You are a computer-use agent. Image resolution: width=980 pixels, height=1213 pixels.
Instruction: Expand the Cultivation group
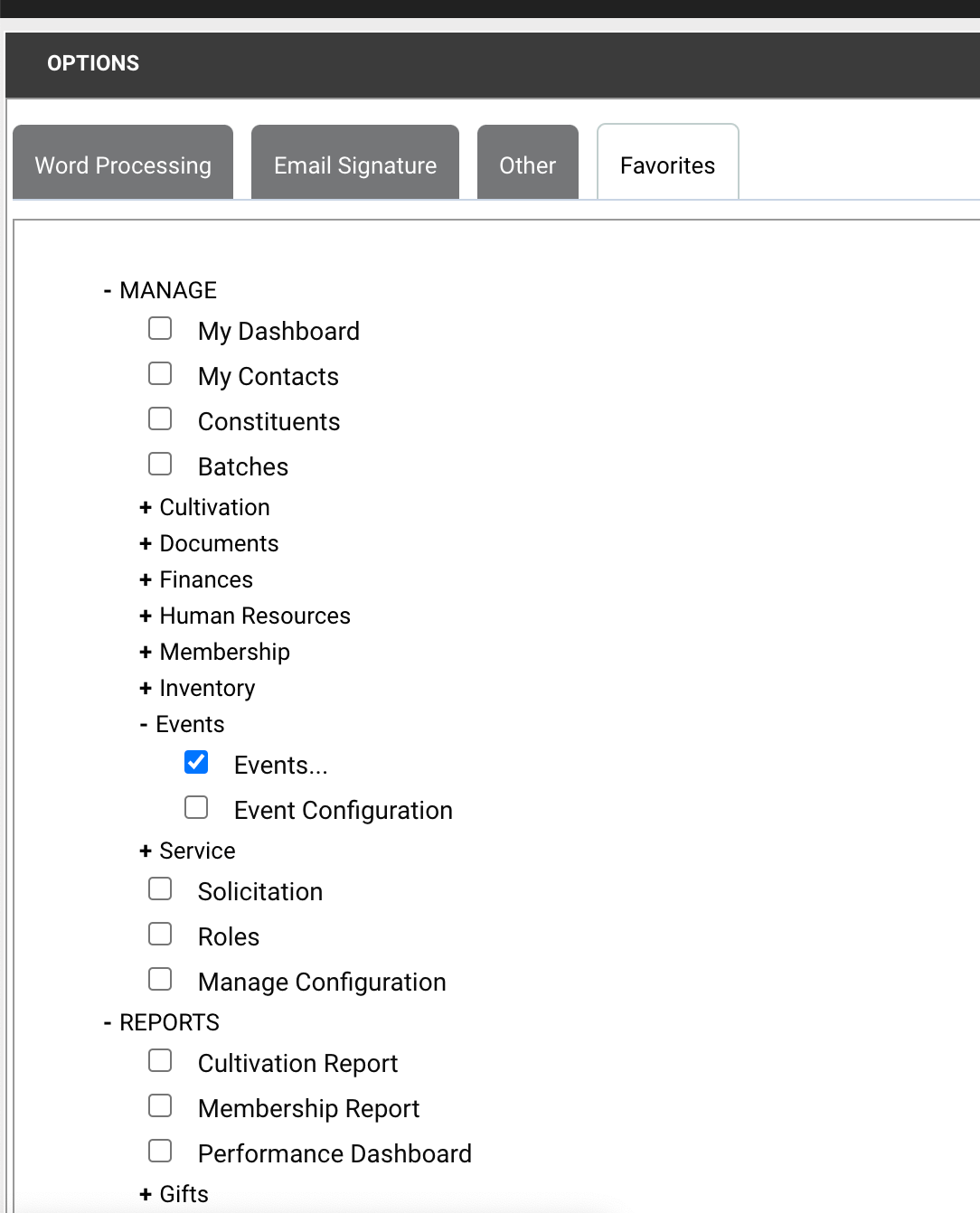click(145, 508)
